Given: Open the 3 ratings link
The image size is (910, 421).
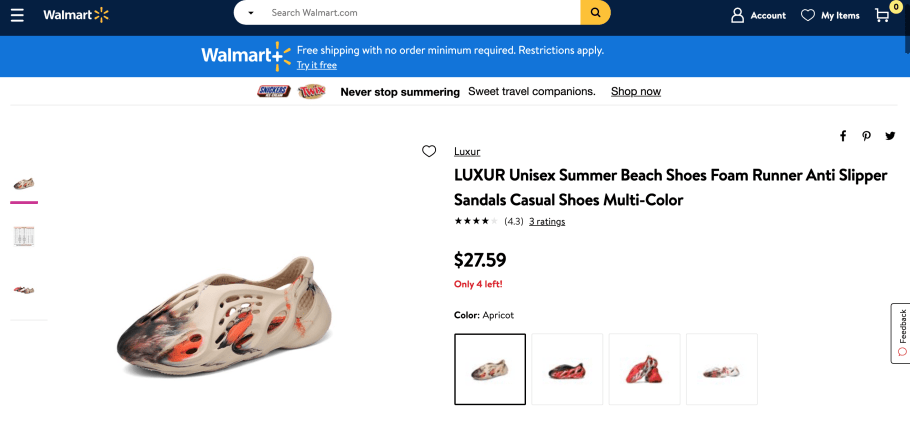Looking at the screenshot, I should tap(547, 222).
